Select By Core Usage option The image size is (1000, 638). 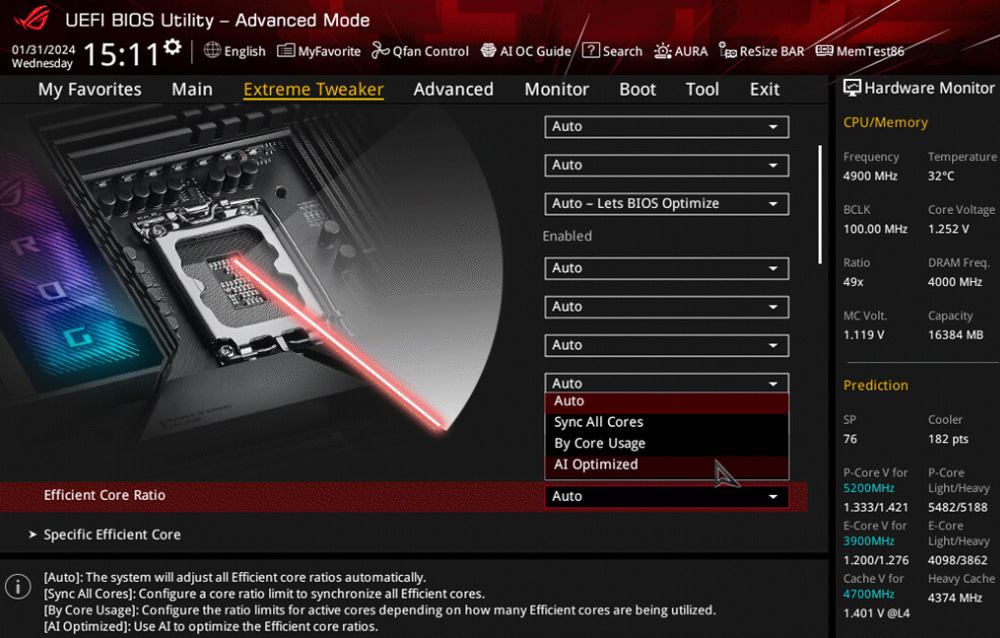[666, 443]
